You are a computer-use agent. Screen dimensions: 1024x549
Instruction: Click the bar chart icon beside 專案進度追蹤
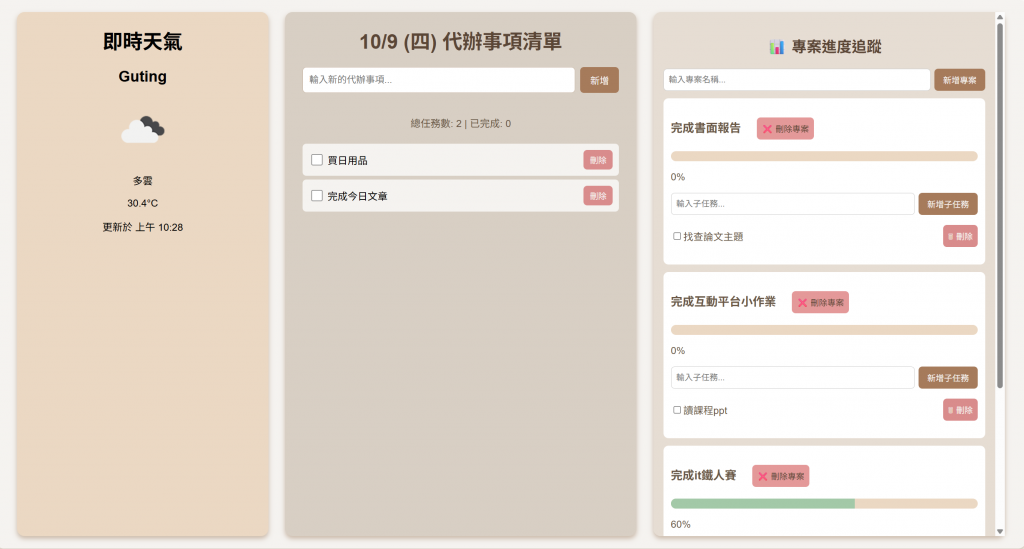776,46
